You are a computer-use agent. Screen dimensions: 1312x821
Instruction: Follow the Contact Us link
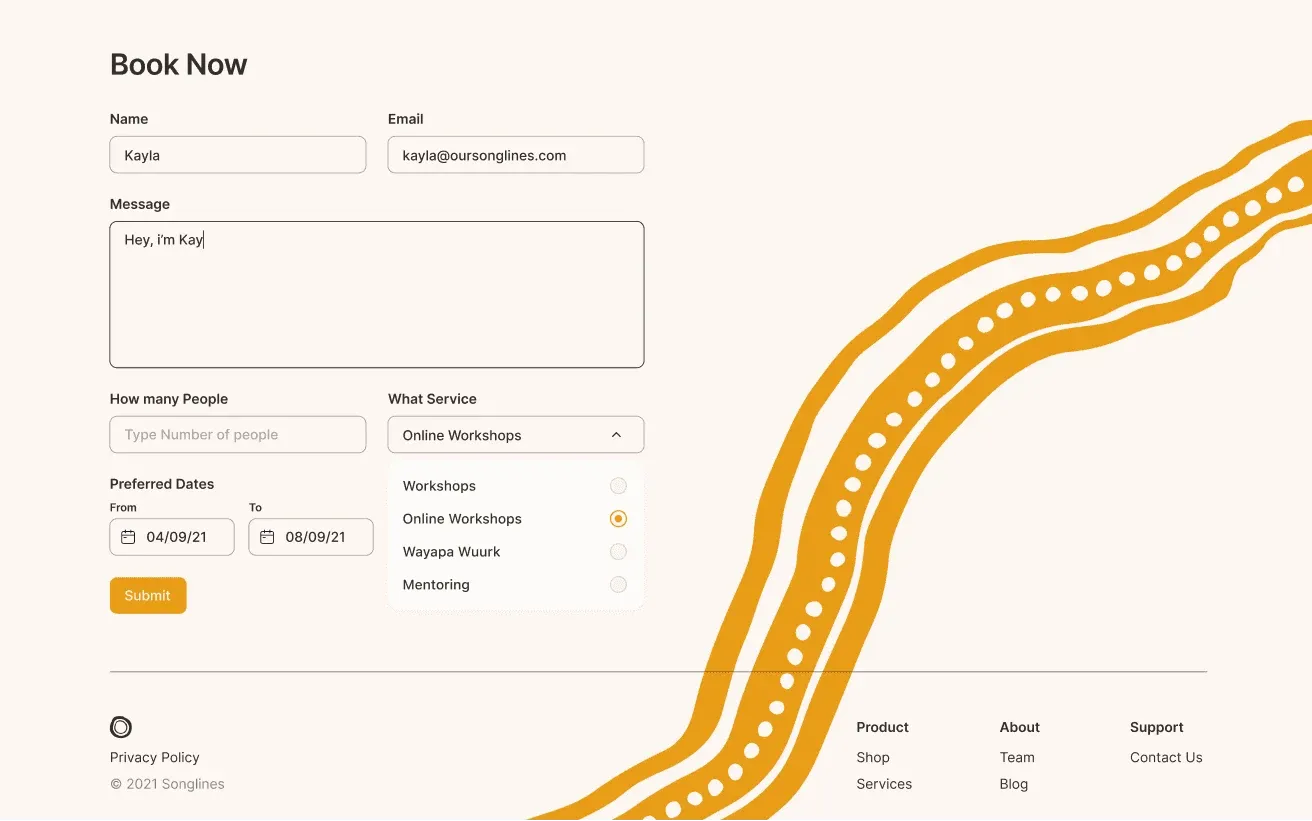(x=1166, y=757)
